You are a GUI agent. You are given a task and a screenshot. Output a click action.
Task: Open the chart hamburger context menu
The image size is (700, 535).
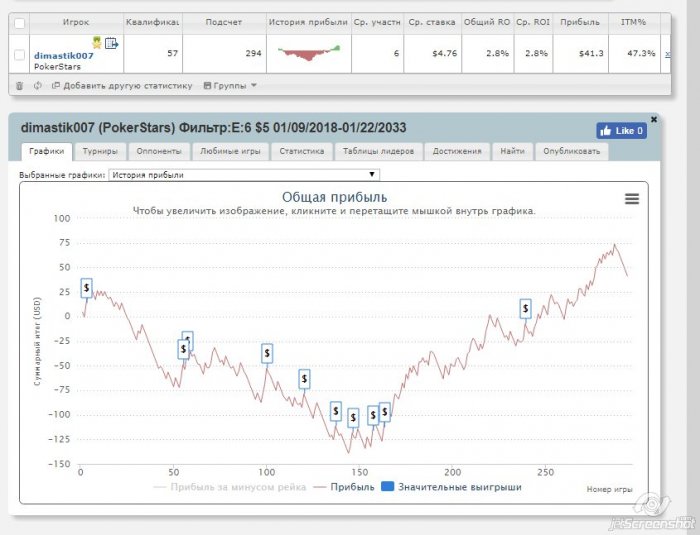click(632, 199)
